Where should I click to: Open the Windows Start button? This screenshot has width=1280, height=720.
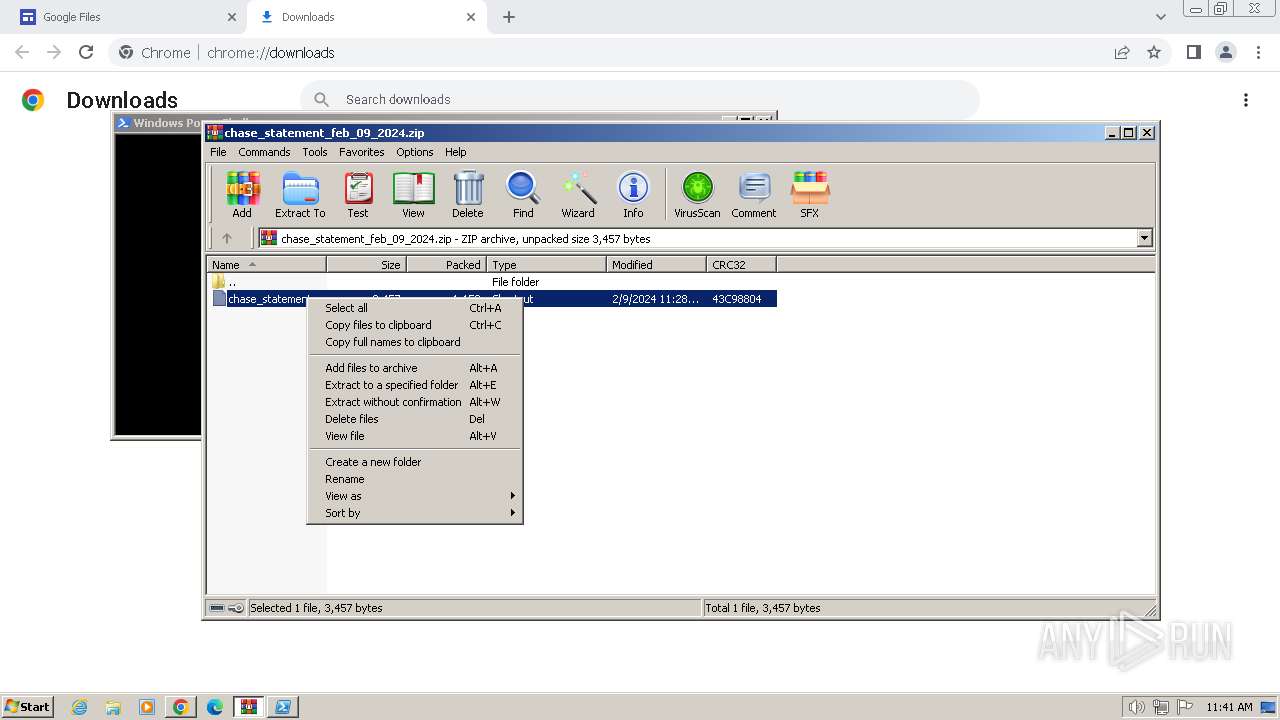click(28, 706)
